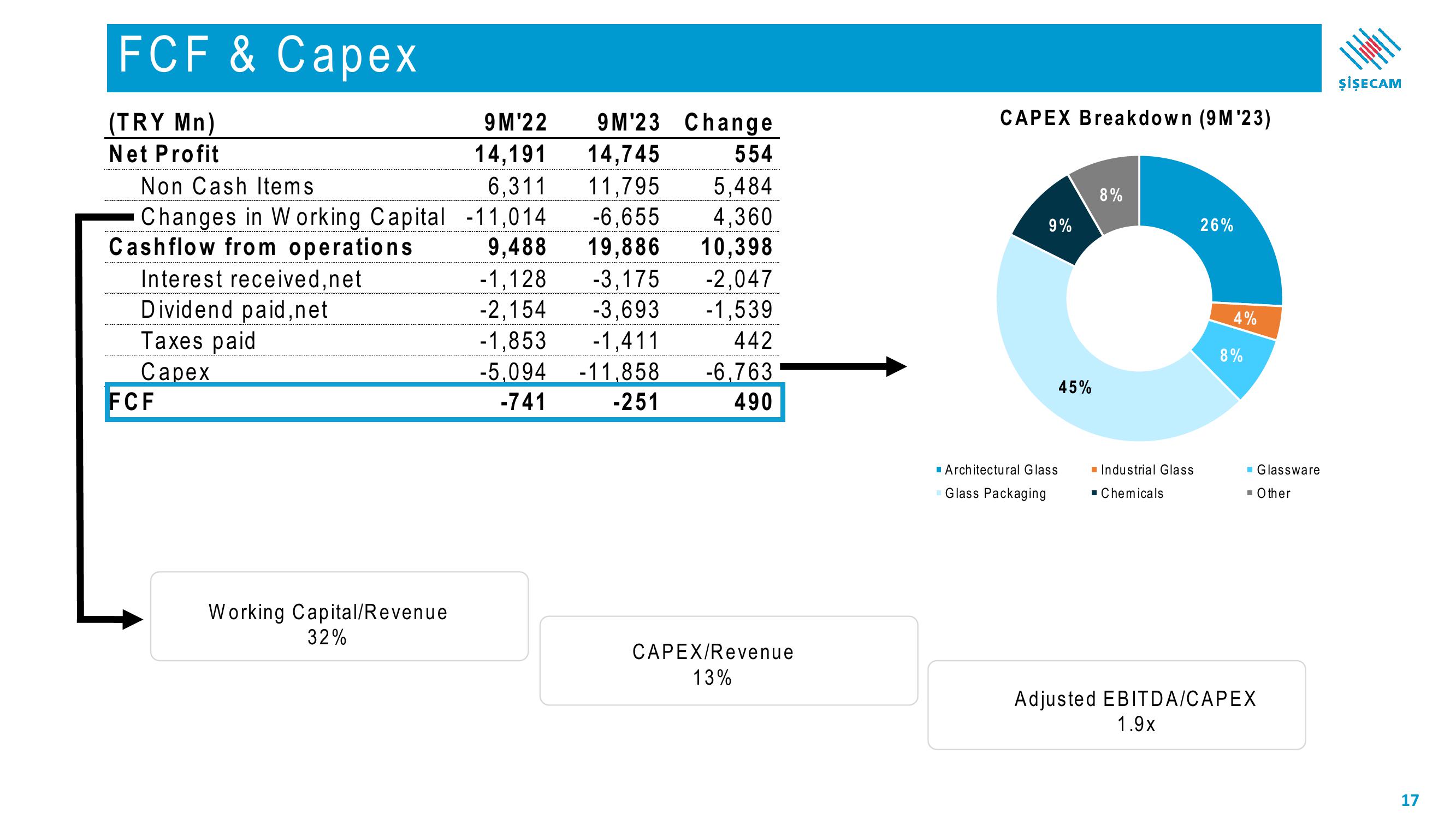Select the 9M'22 column header

tap(516, 122)
